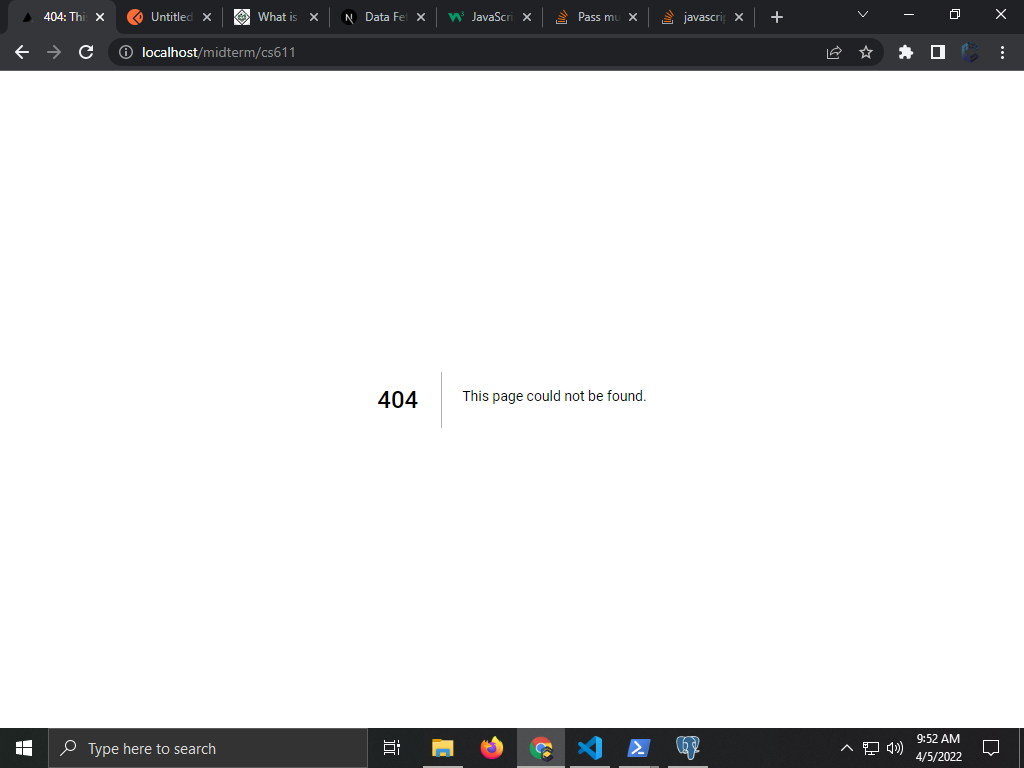Switch to the Data Fetching tab
The height and width of the screenshot is (768, 1024).
[384, 18]
